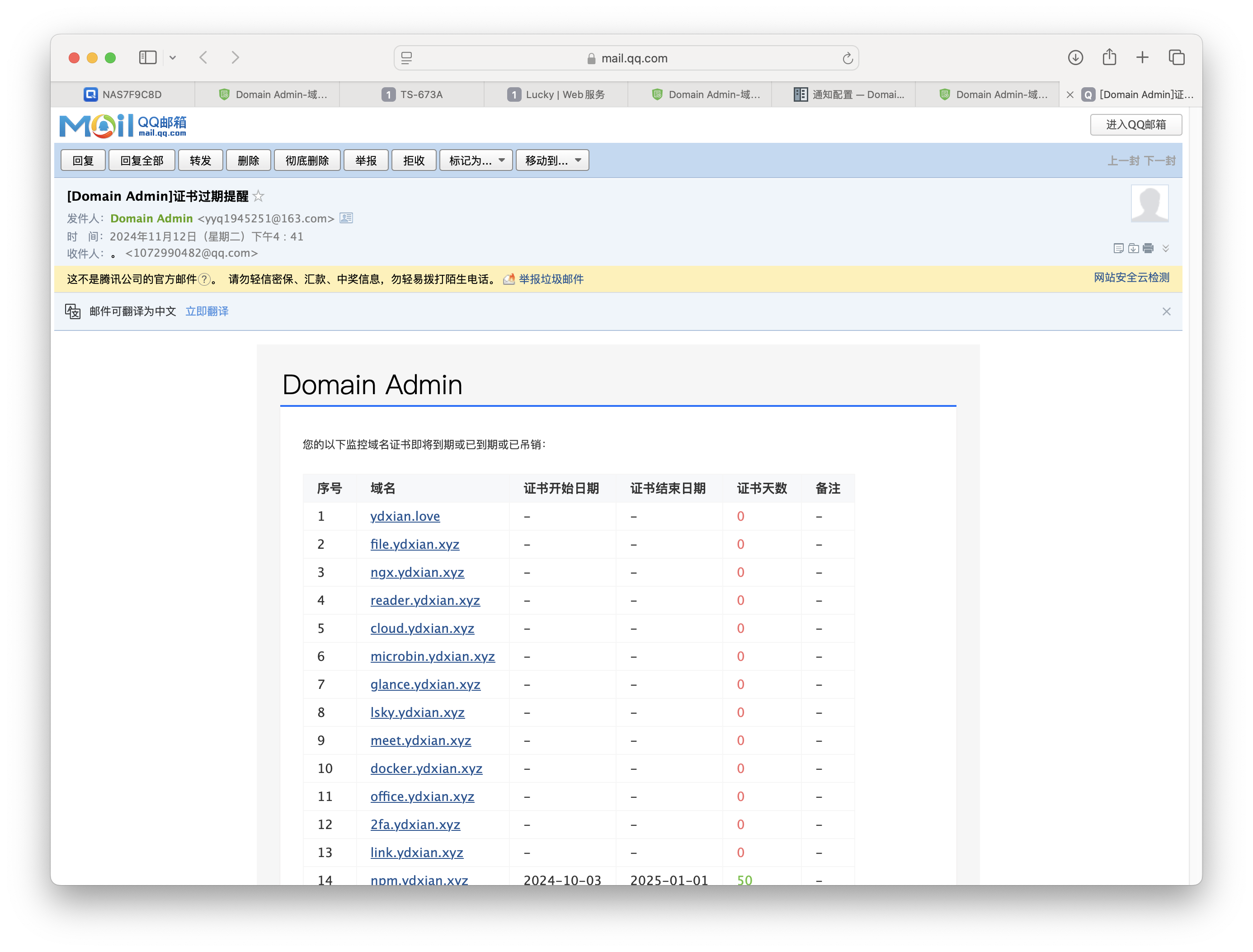Open the reader.ydxian.xyz link
Image resolution: width=1253 pixels, height=952 pixels.
(425, 601)
